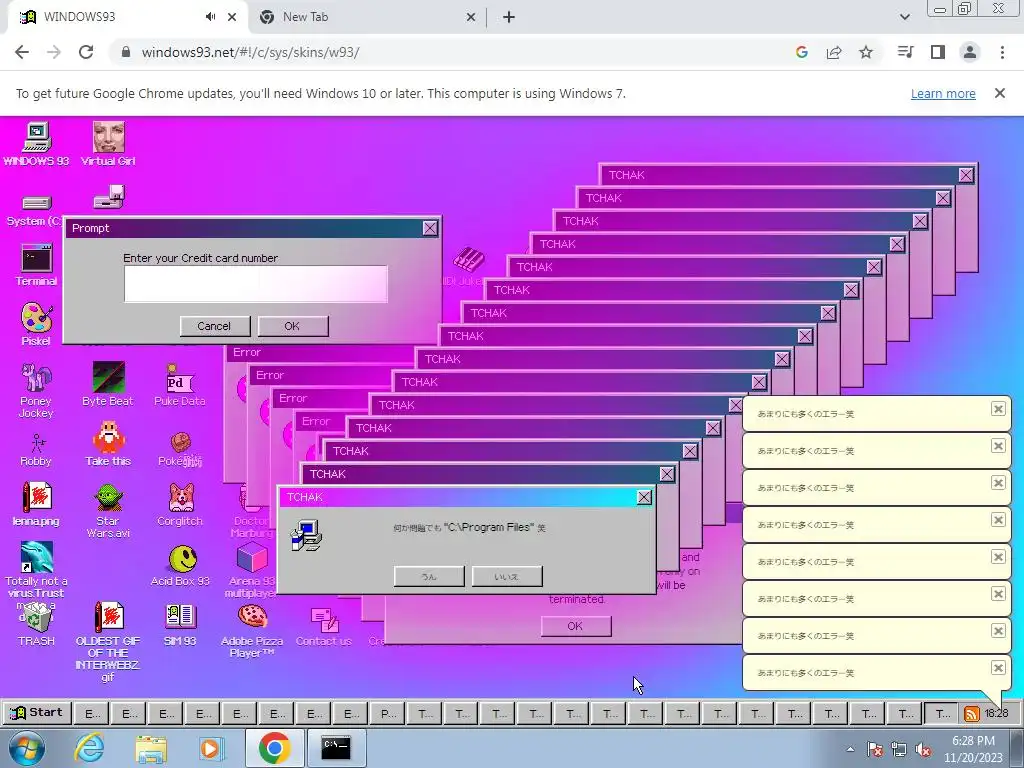Dismiss the Chrome update notice bar
Screen dimensions: 1024x768
click(999, 93)
